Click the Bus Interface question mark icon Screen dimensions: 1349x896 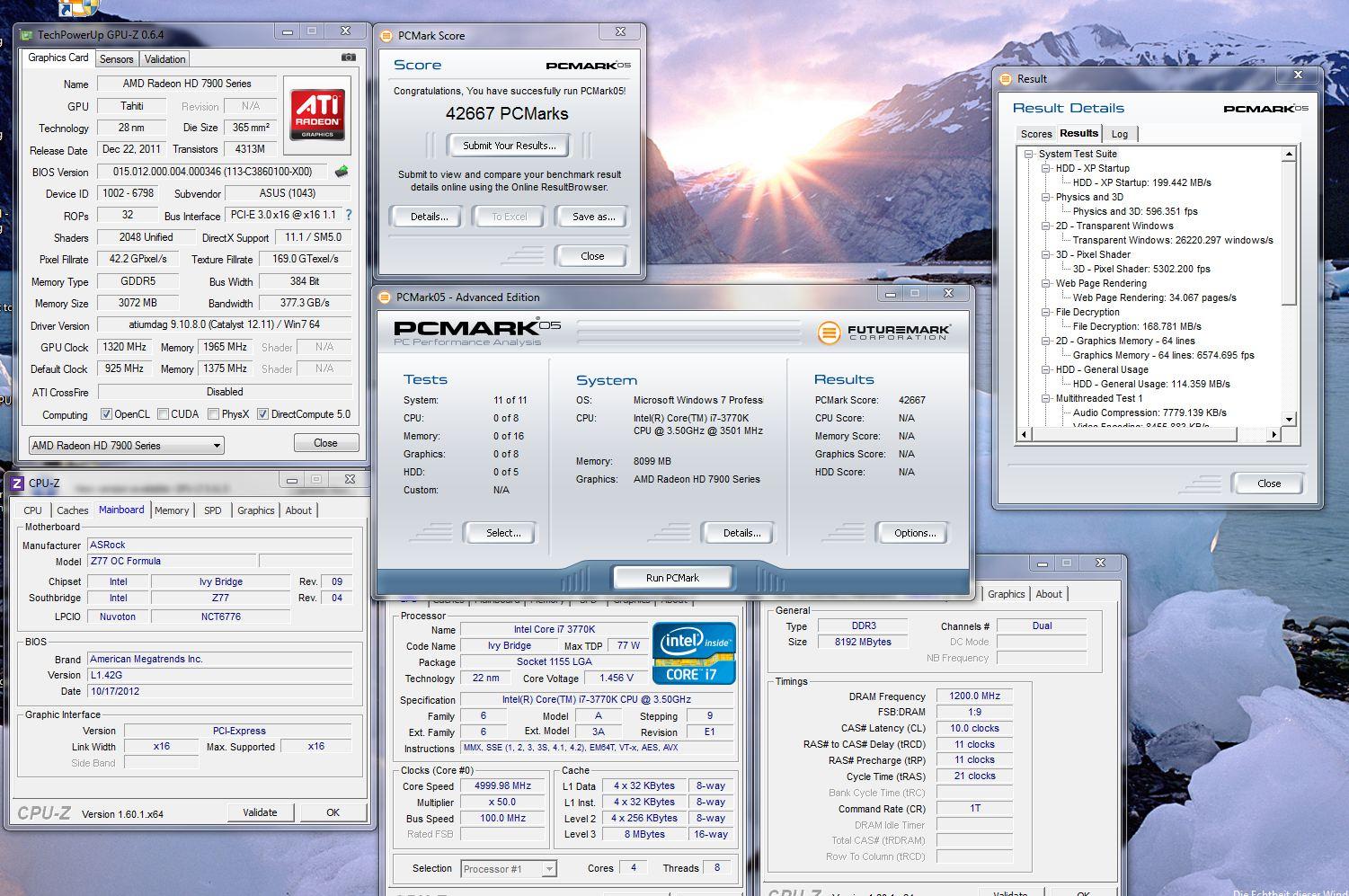pyautogui.click(x=349, y=215)
